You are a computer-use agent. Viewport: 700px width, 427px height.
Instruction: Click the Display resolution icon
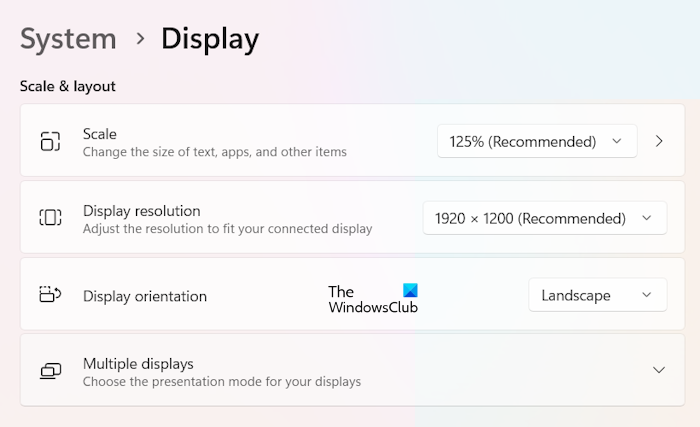coord(50,218)
